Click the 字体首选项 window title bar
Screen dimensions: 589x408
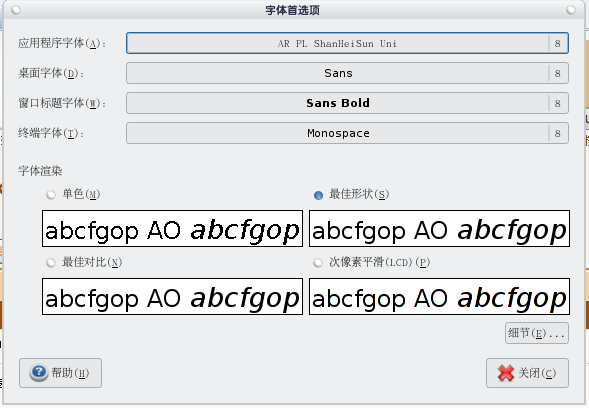(x=293, y=10)
